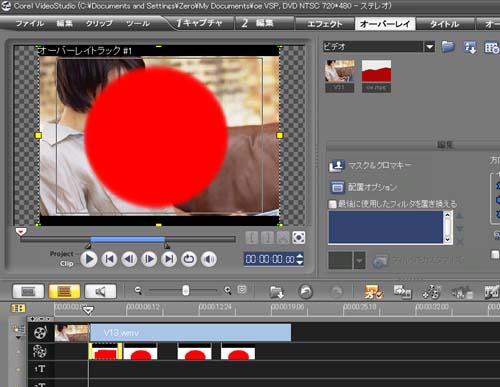Fit project in timeline window
The image size is (500, 387).
click(x=242, y=290)
